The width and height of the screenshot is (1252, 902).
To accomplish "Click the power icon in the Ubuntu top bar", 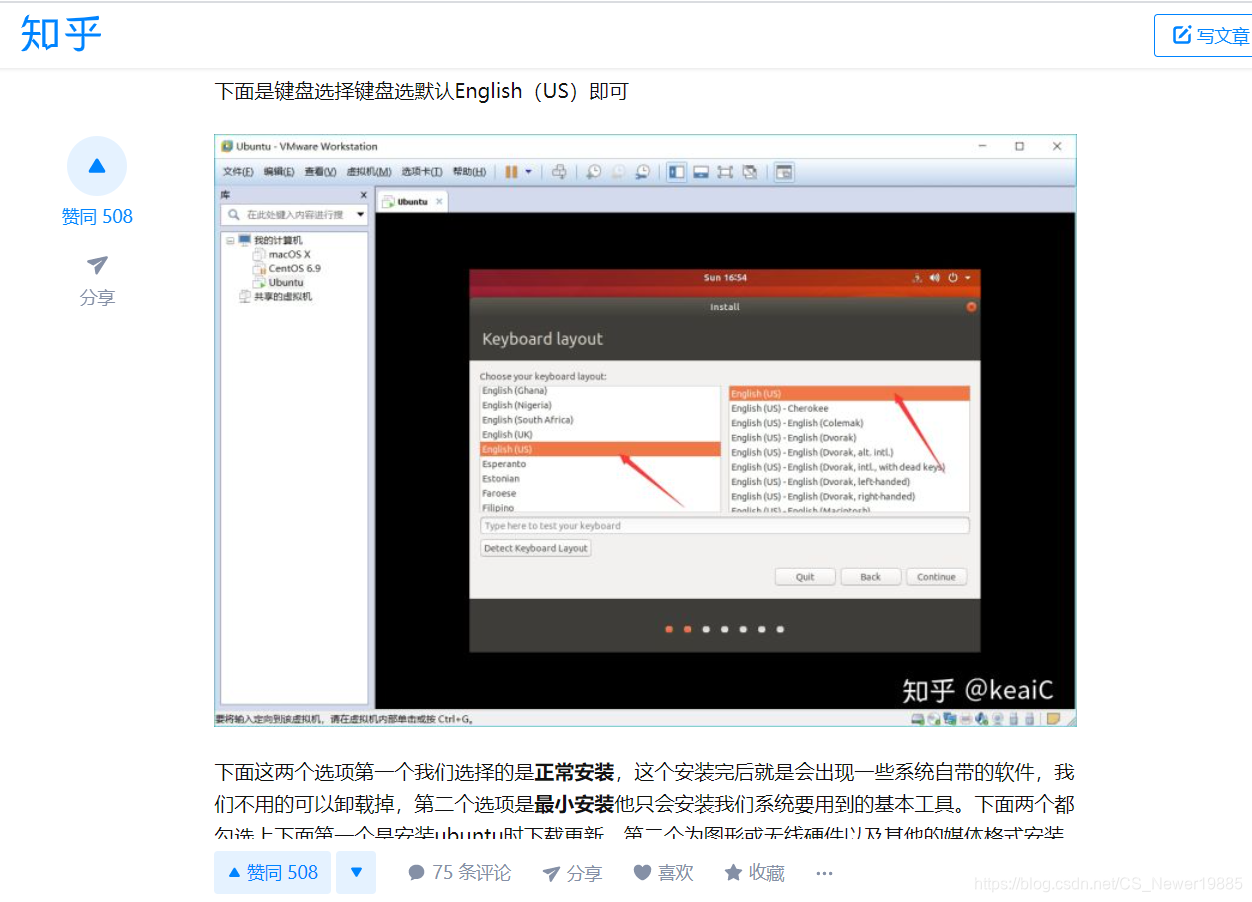I will click(953, 277).
